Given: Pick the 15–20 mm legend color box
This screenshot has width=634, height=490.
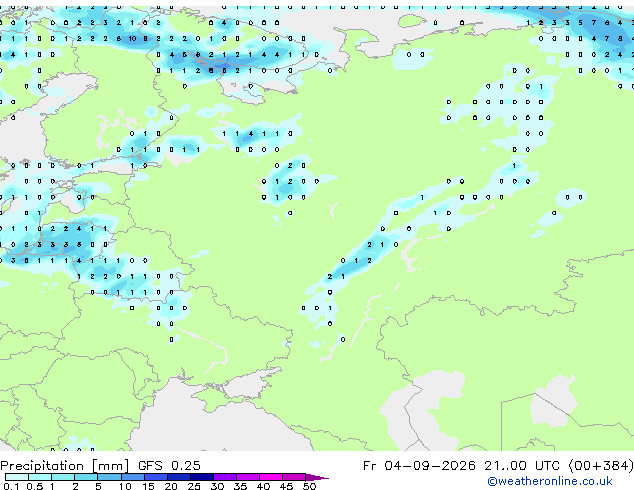Looking at the screenshot, I should [156, 477].
